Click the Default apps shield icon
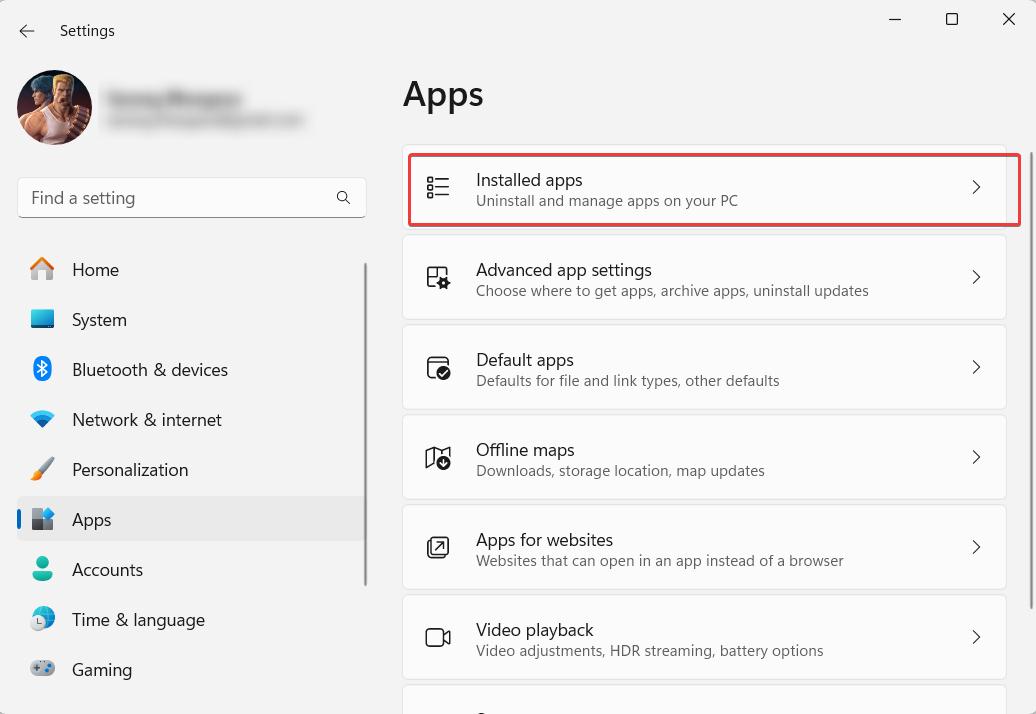This screenshot has height=714, width=1036. click(x=438, y=367)
